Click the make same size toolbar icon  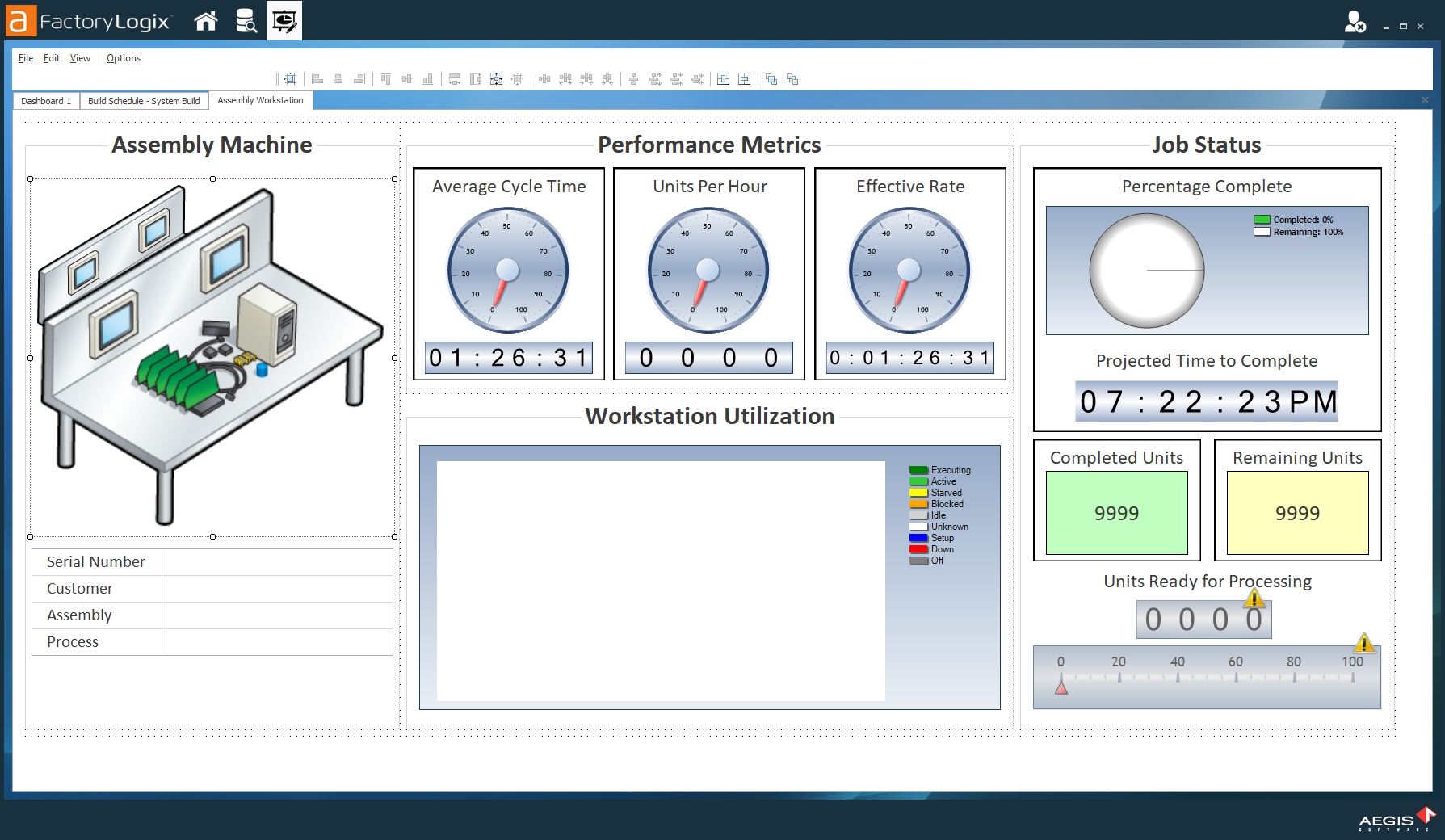(495, 78)
